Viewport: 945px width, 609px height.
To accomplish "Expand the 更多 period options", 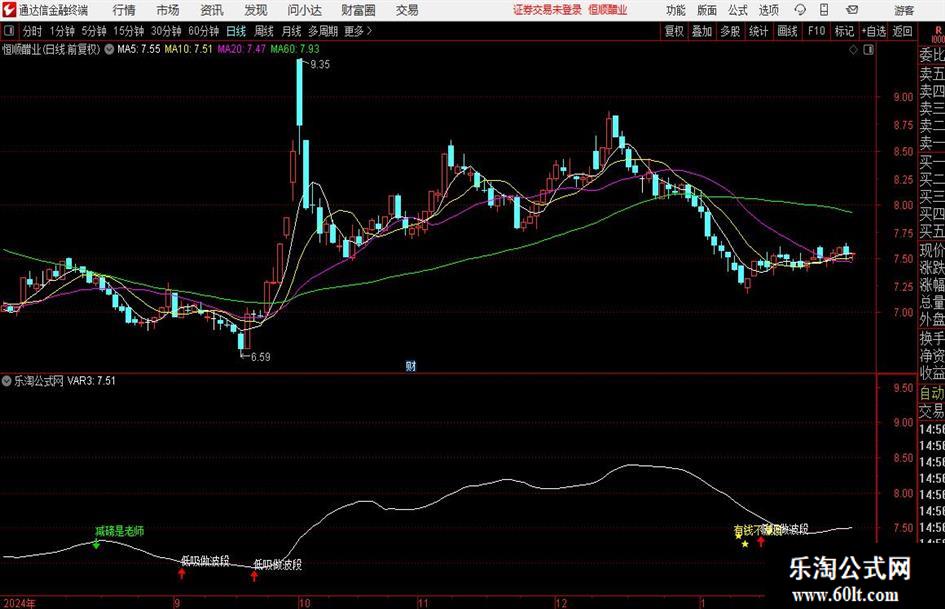I will pyautogui.click(x=358, y=31).
